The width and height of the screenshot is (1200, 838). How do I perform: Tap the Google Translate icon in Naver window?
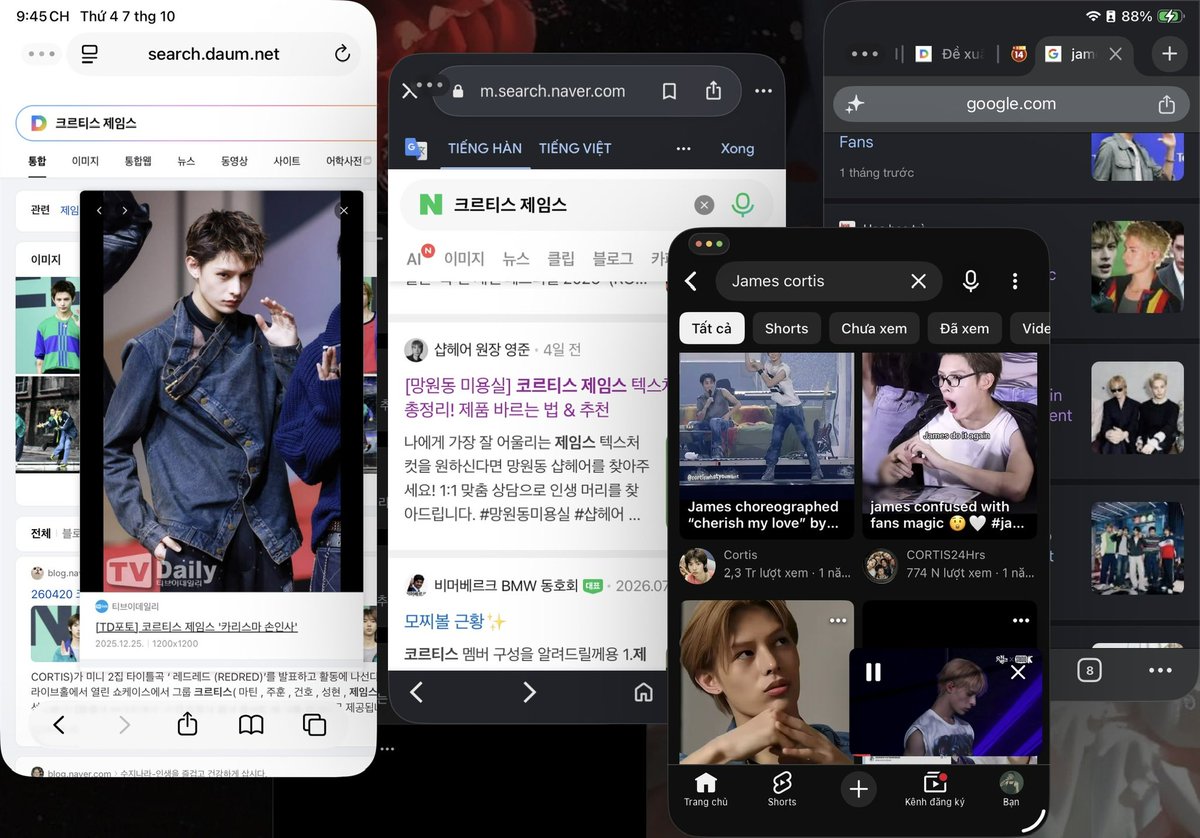tap(416, 148)
